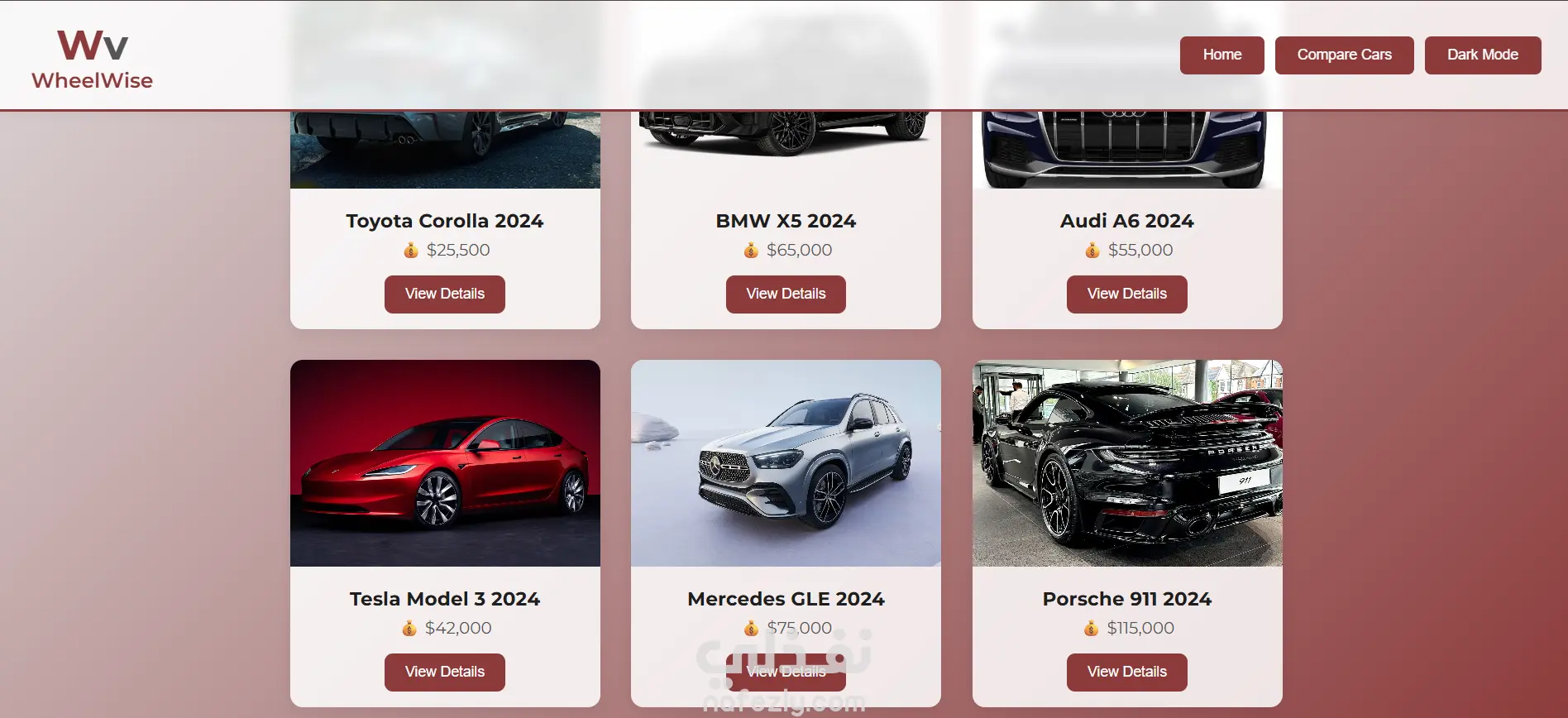Screen dimensions: 1568x718
Task: View details for Toyota Corolla 2024
Action: click(445, 294)
